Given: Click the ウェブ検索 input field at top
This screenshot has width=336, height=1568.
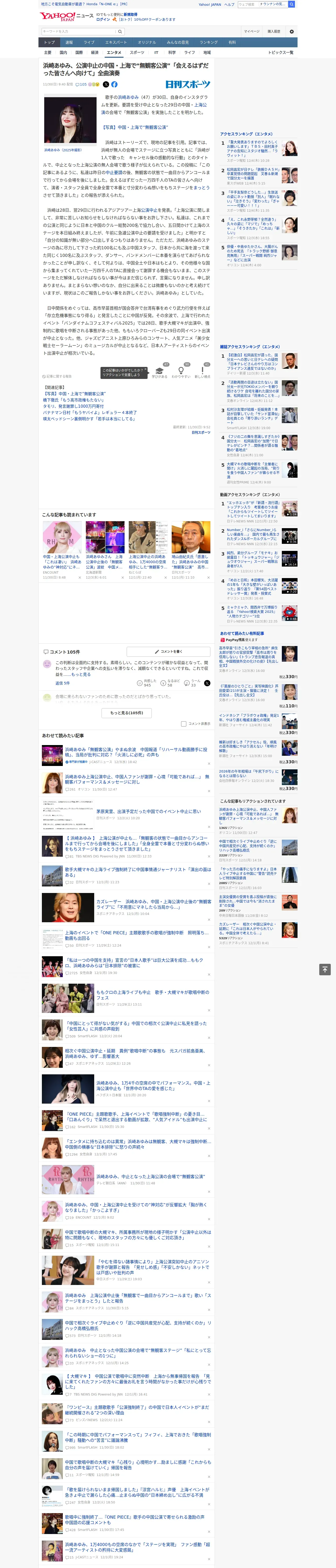Looking at the screenshot, I should click(262, 4).
